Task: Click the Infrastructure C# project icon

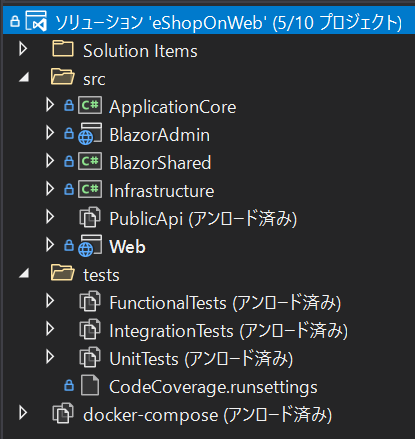Action: coord(90,189)
